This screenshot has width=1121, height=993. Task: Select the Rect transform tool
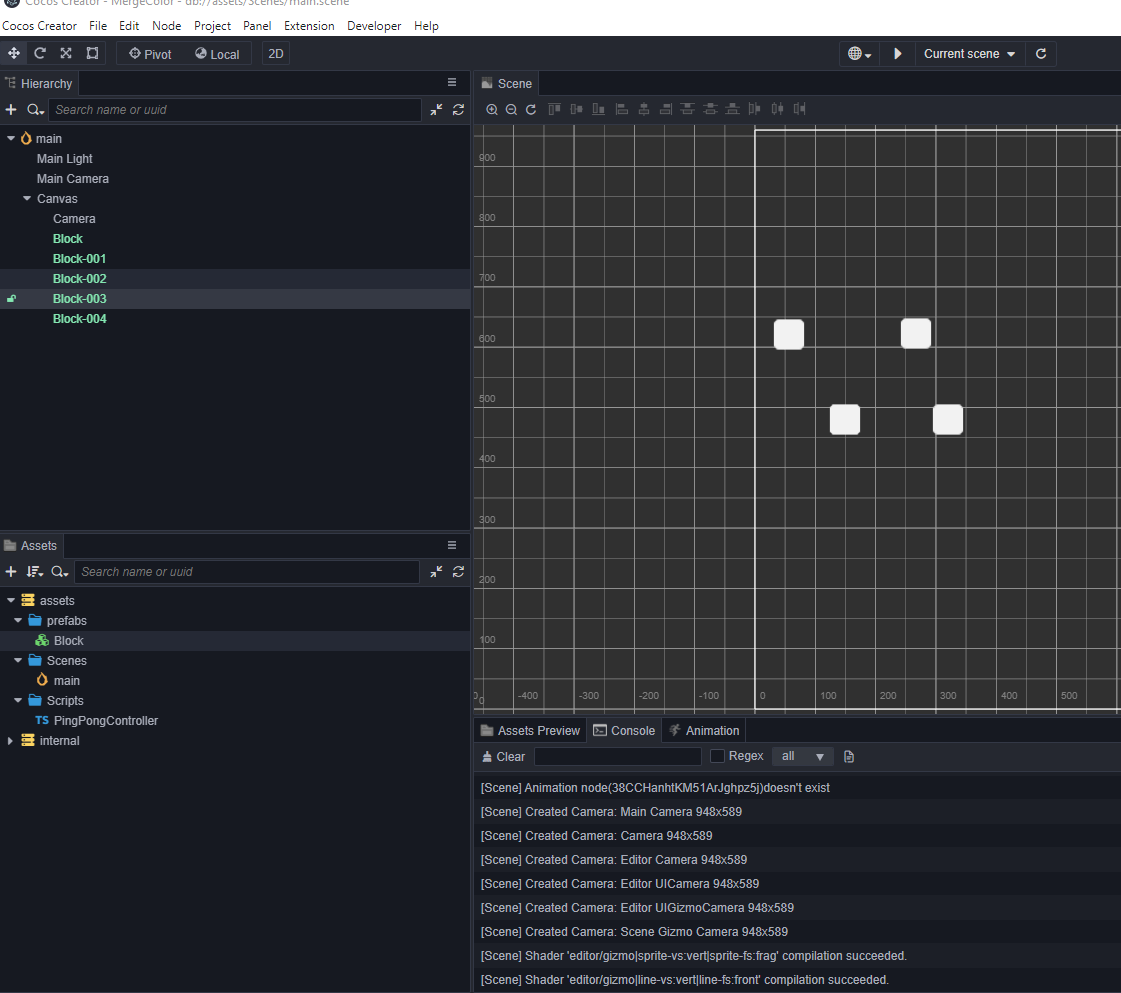(x=92, y=54)
